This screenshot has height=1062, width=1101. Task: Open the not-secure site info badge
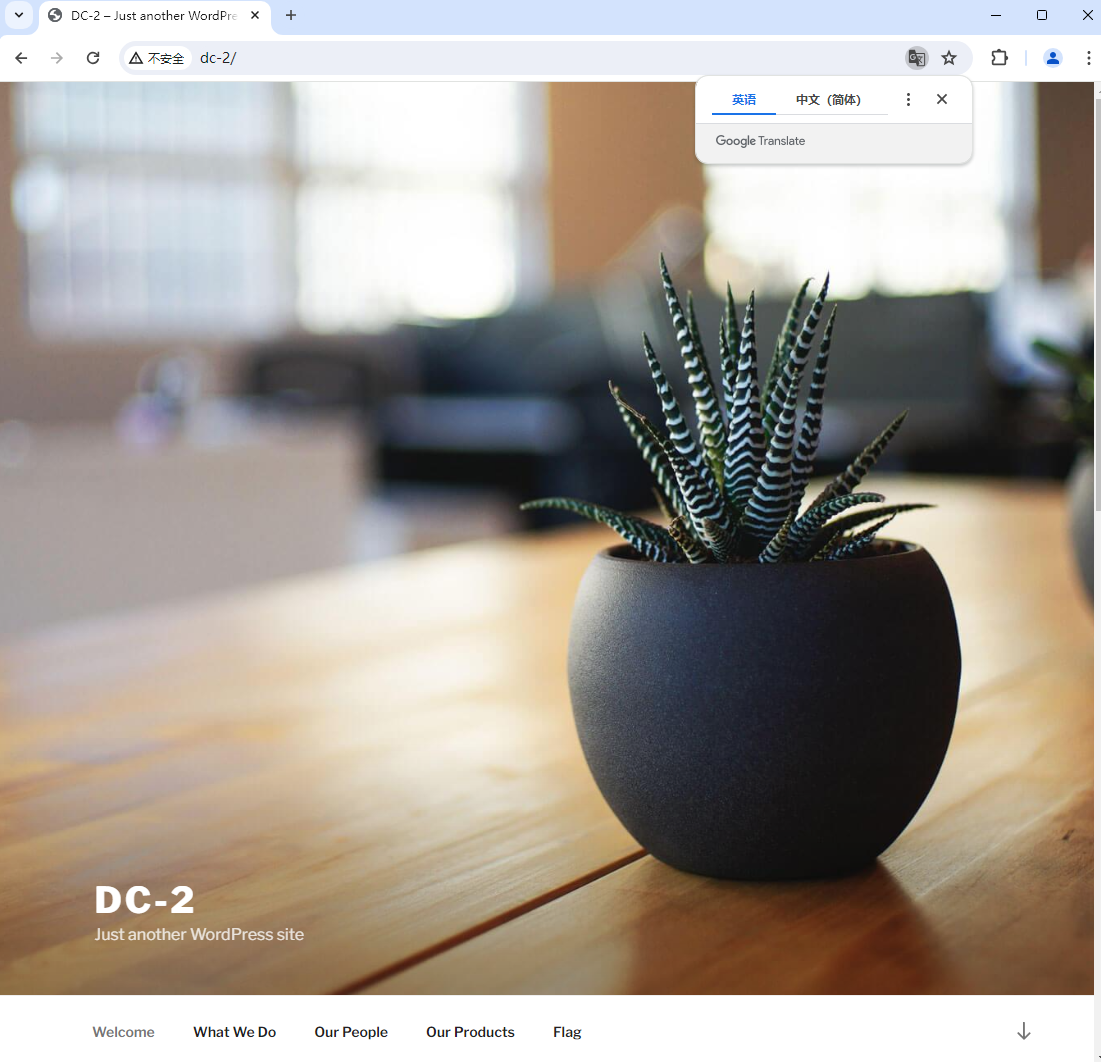157,58
